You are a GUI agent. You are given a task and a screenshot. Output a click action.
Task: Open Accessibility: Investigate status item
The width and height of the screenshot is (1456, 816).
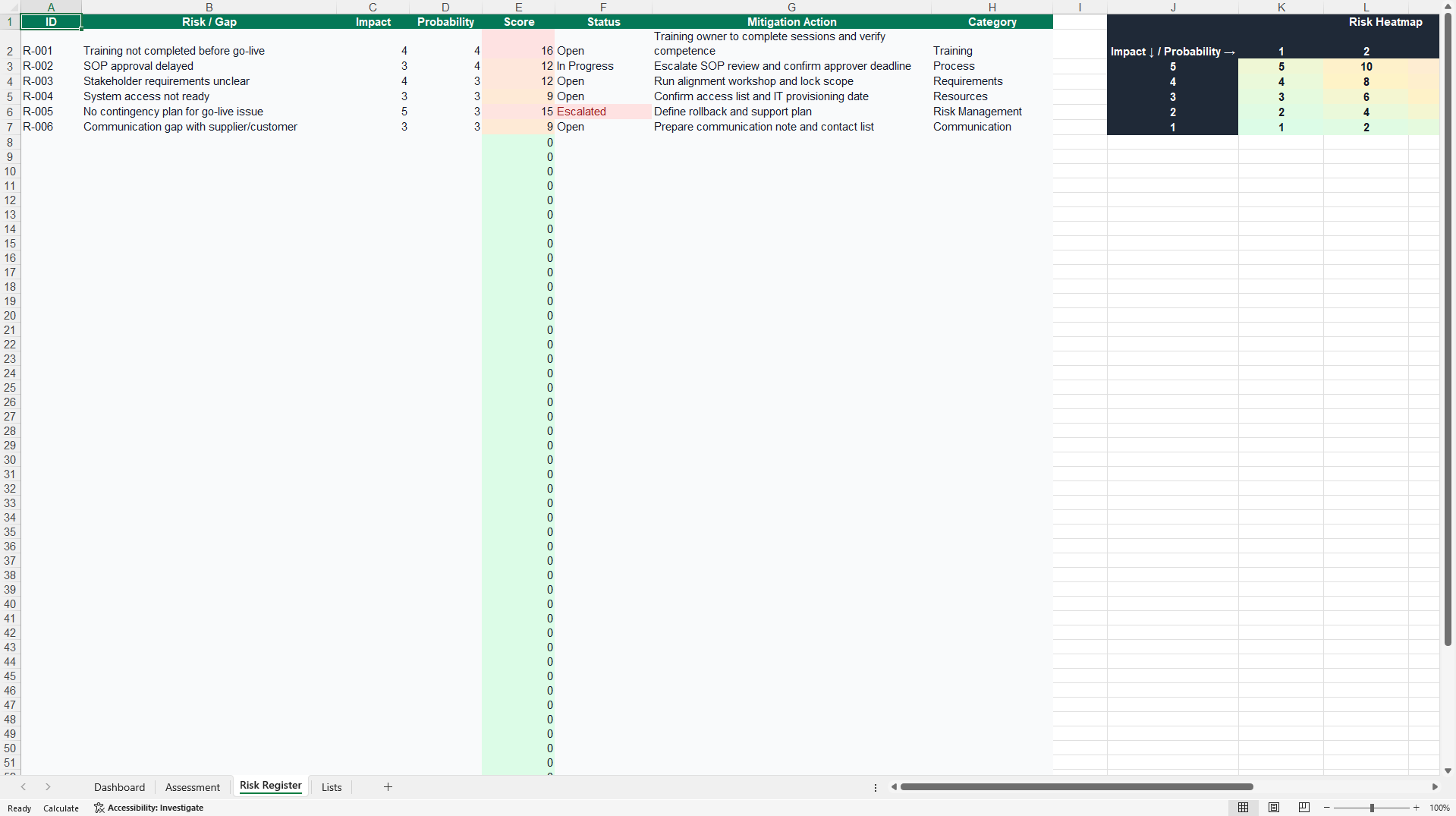tap(149, 808)
